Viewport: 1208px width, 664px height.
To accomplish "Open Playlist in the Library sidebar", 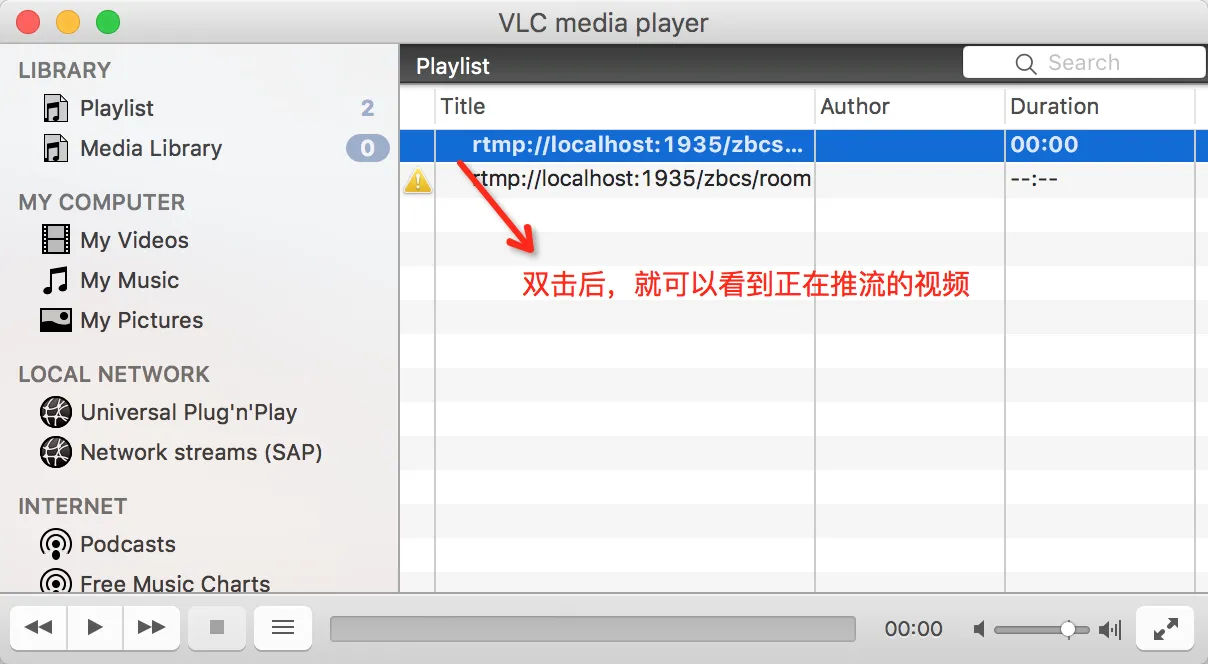I will [117, 108].
